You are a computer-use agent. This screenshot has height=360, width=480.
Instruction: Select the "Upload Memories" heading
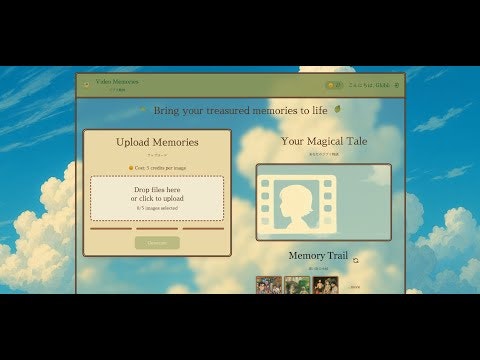tap(157, 142)
